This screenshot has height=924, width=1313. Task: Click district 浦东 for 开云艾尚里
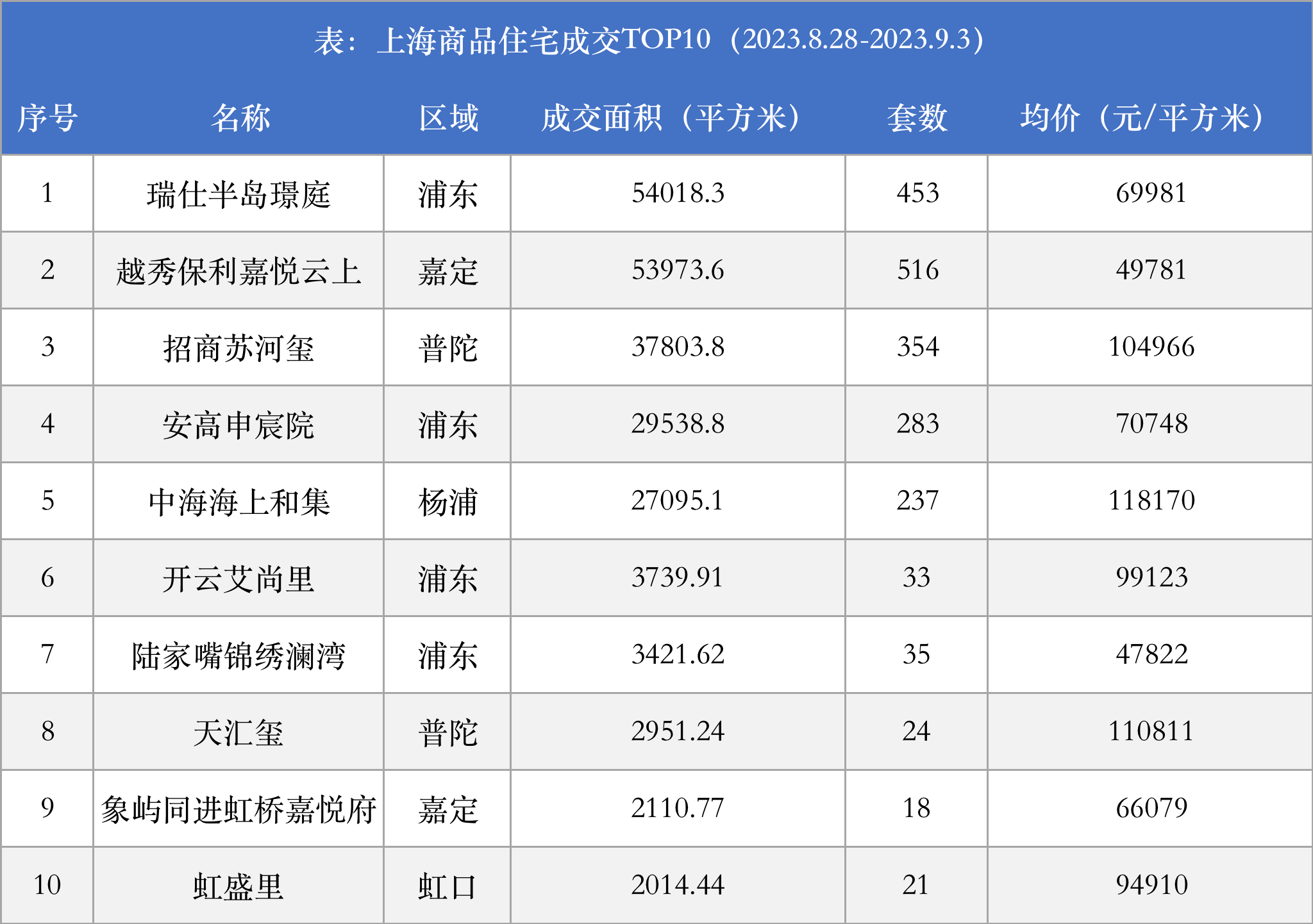coord(448,579)
